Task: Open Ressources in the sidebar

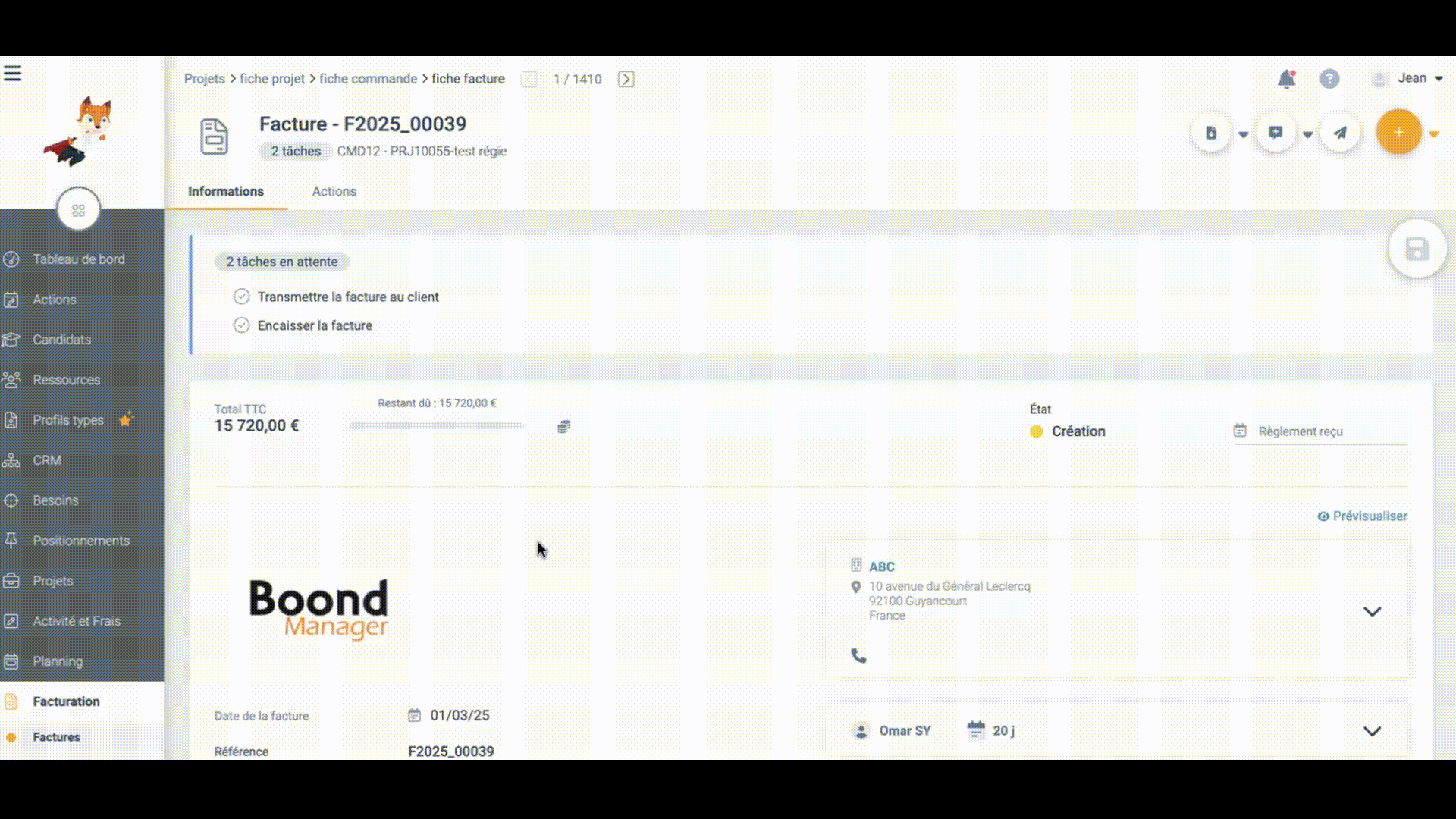Action: tap(66, 380)
